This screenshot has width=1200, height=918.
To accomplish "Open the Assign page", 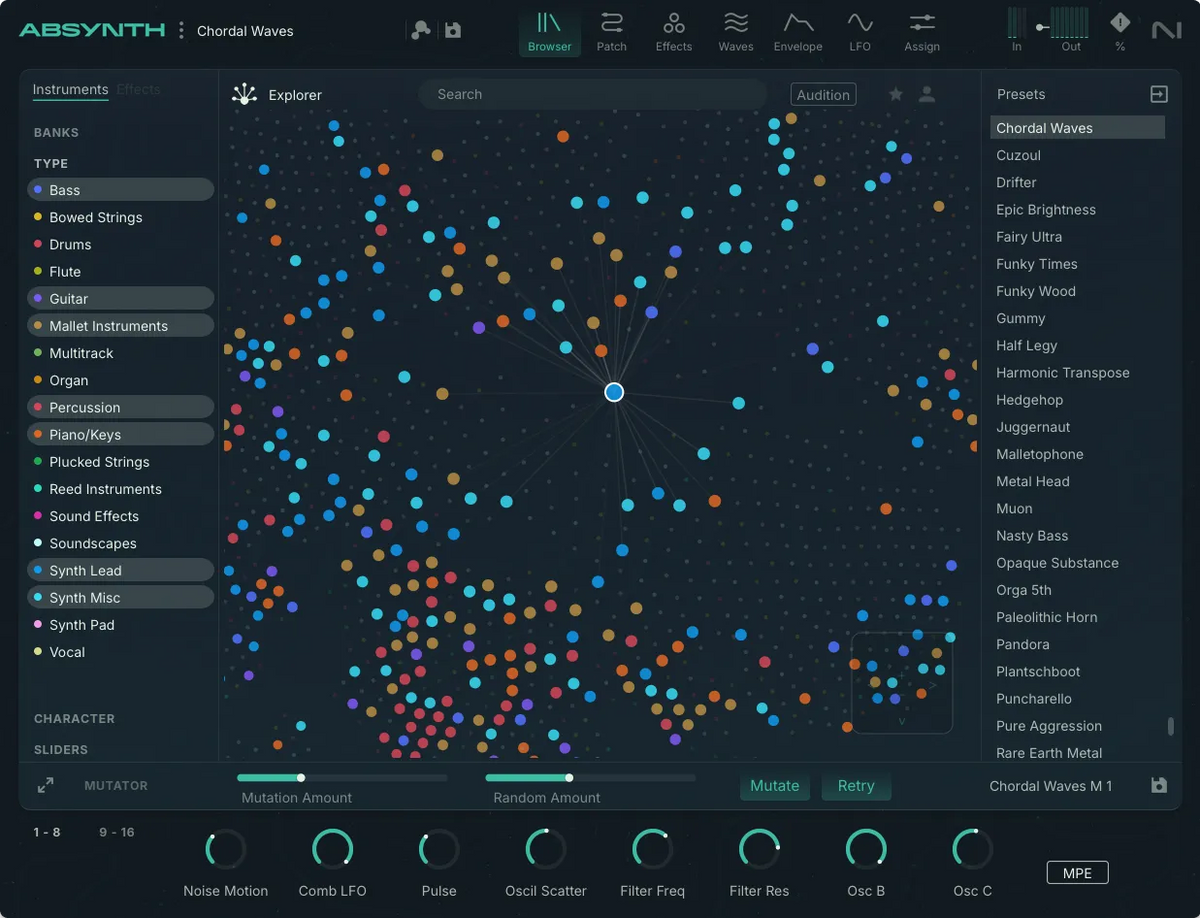I will coord(921,31).
